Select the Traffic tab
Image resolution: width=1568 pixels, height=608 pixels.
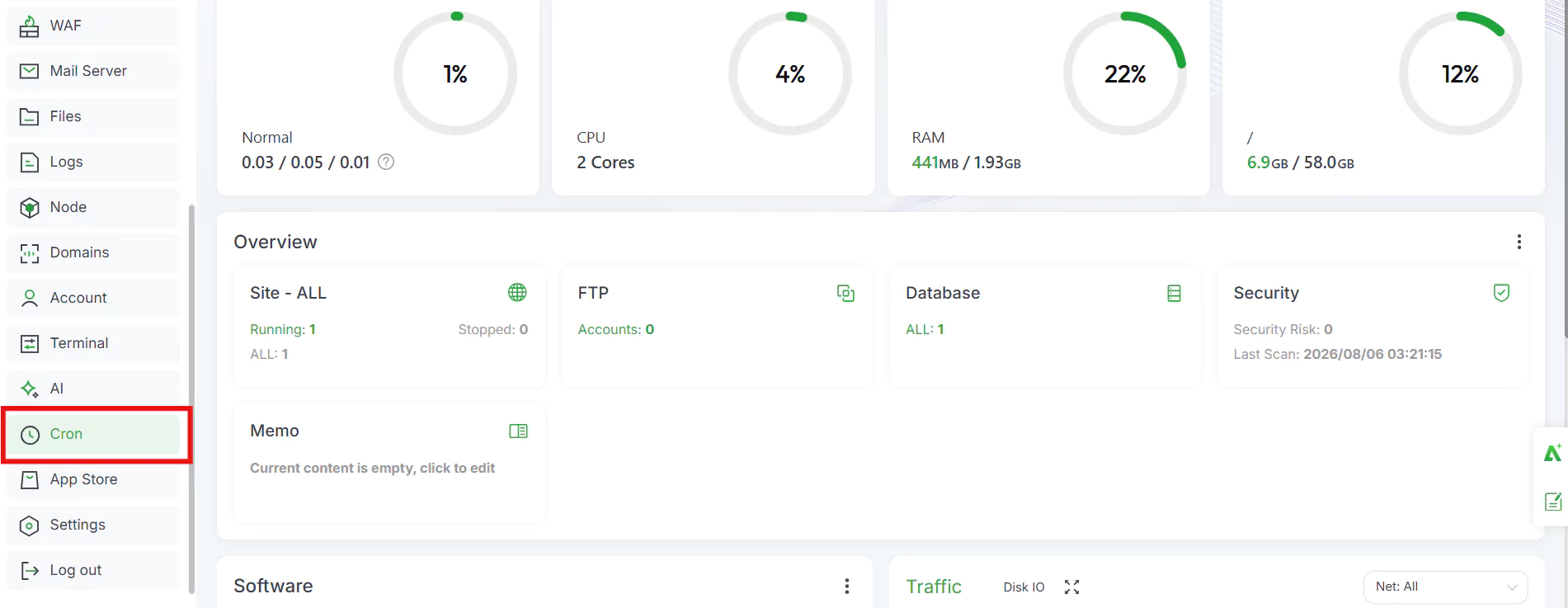coord(934,587)
